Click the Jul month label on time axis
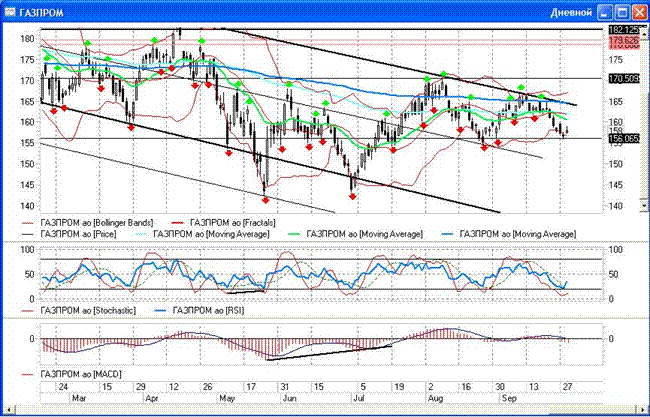The image size is (650, 417). click(359, 398)
